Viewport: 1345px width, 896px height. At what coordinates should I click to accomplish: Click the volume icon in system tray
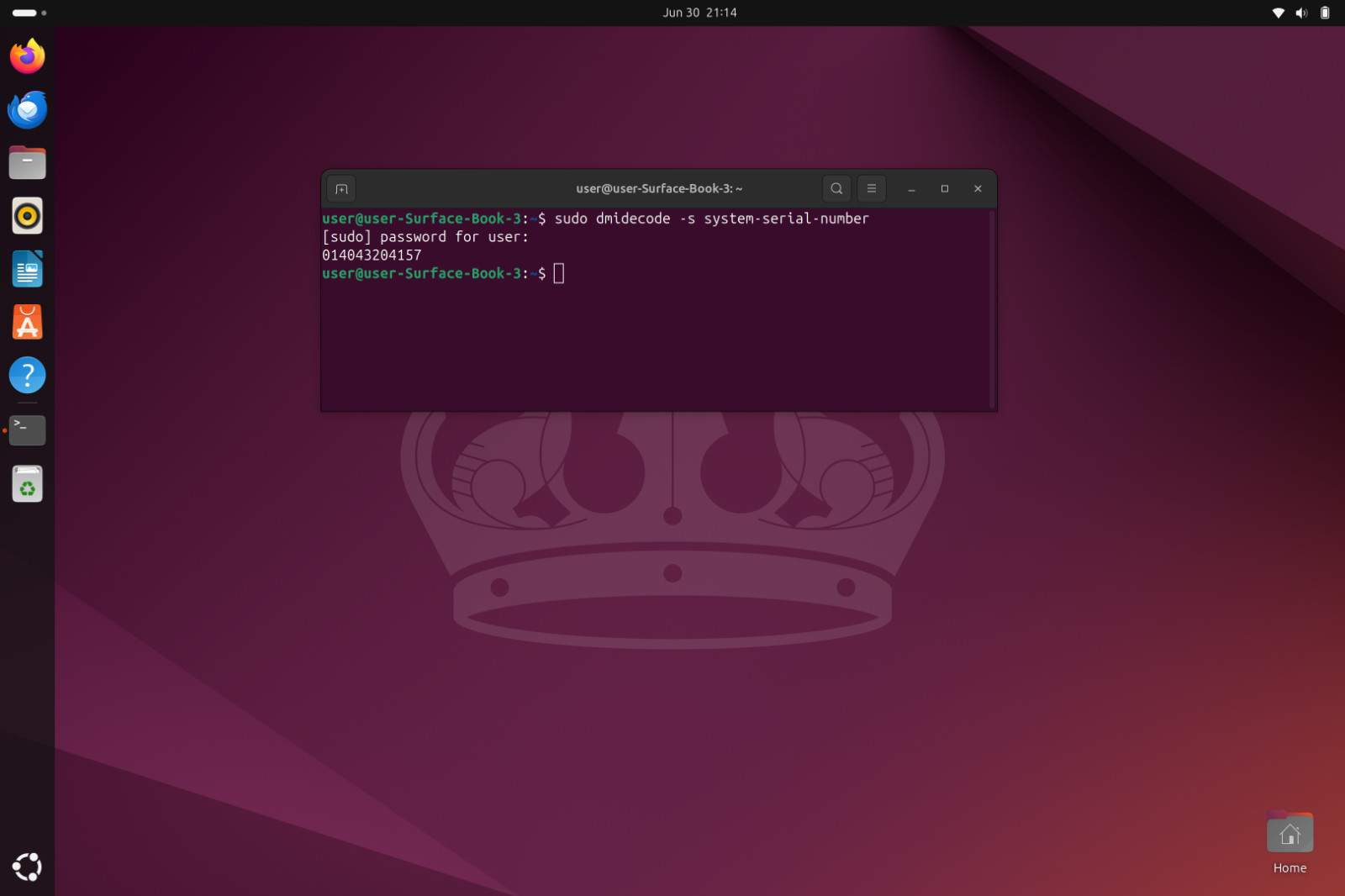[1301, 13]
